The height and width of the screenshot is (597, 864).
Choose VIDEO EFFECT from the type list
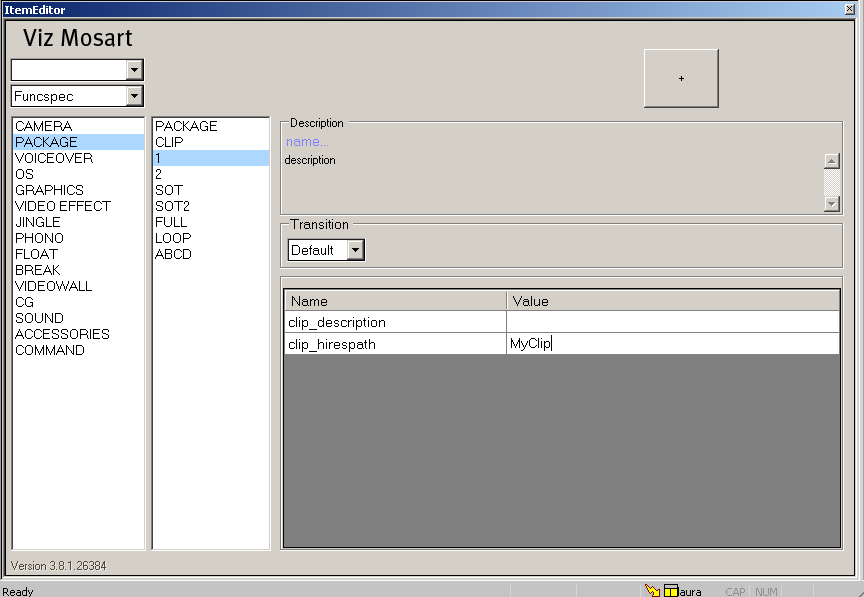click(x=63, y=206)
